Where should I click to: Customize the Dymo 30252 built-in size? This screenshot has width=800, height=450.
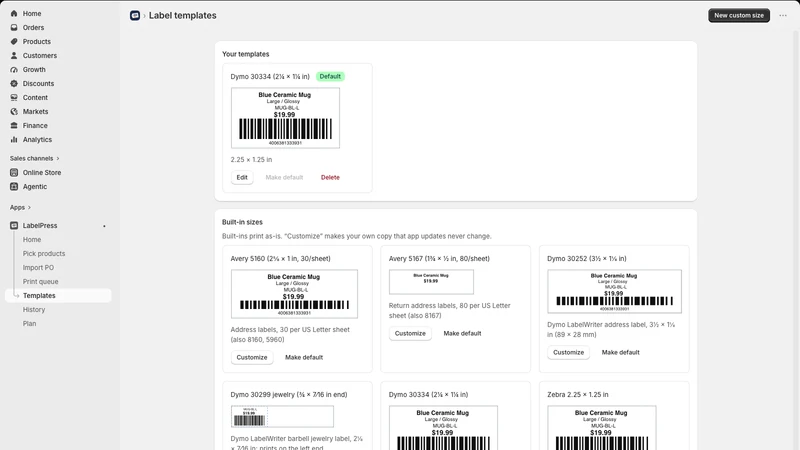coord(568,352)
